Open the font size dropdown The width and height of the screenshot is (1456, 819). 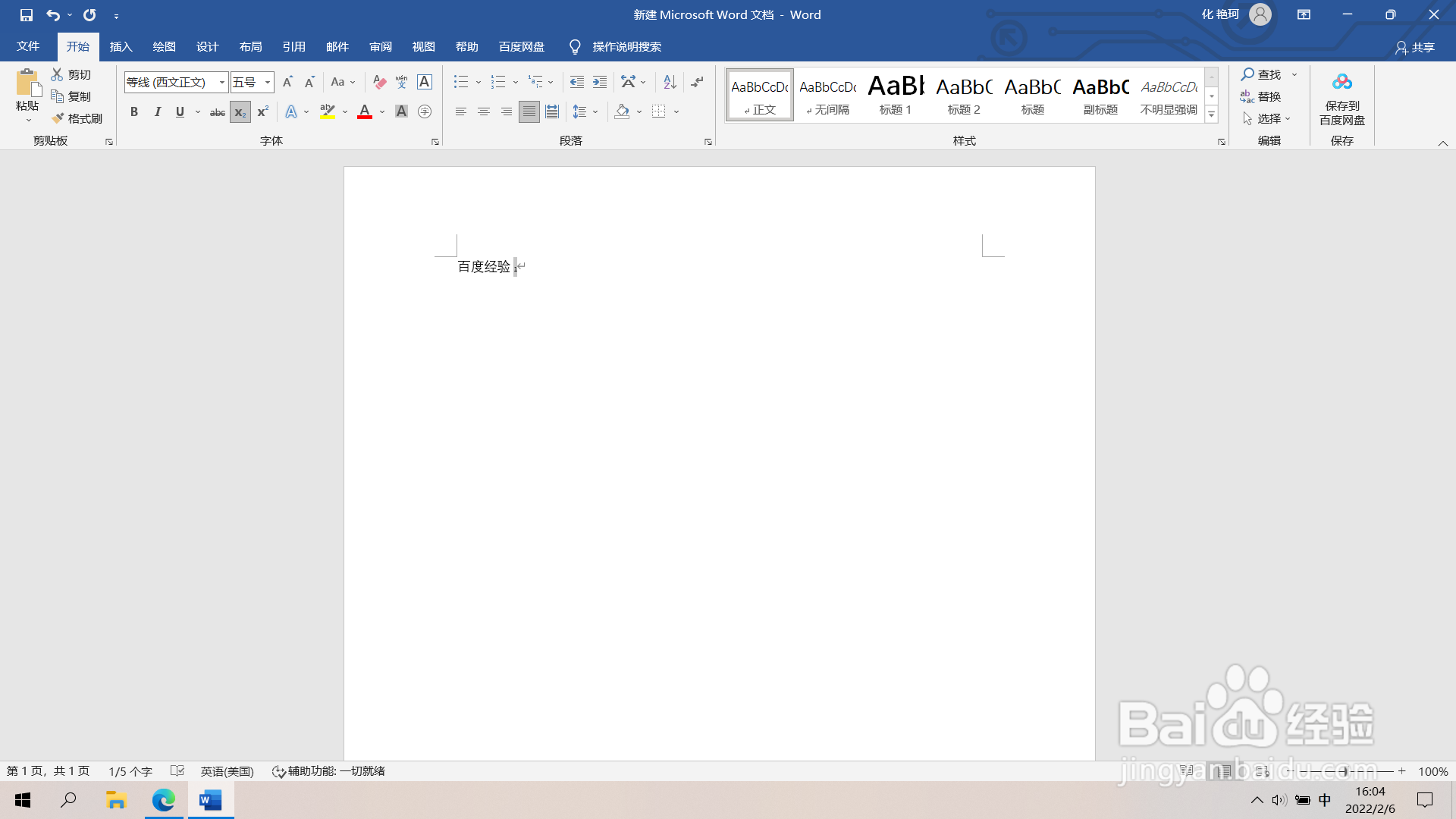pos(267,82)
